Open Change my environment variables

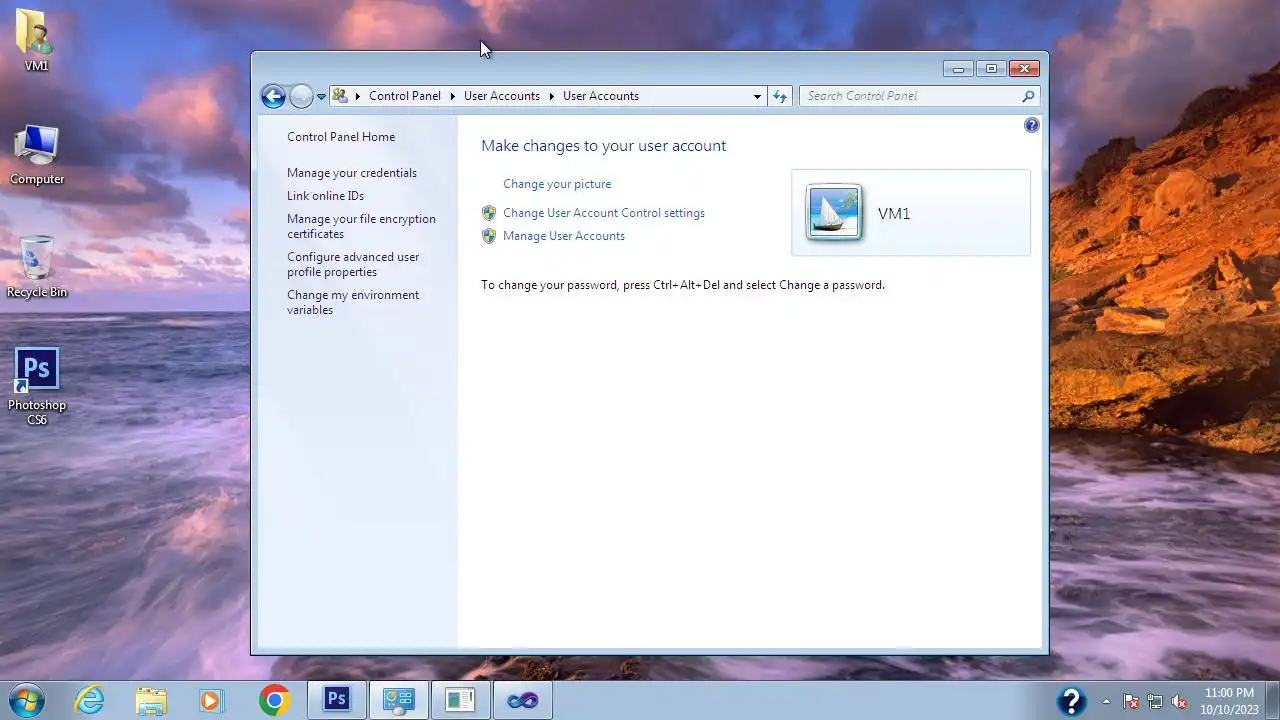point(353,302)
